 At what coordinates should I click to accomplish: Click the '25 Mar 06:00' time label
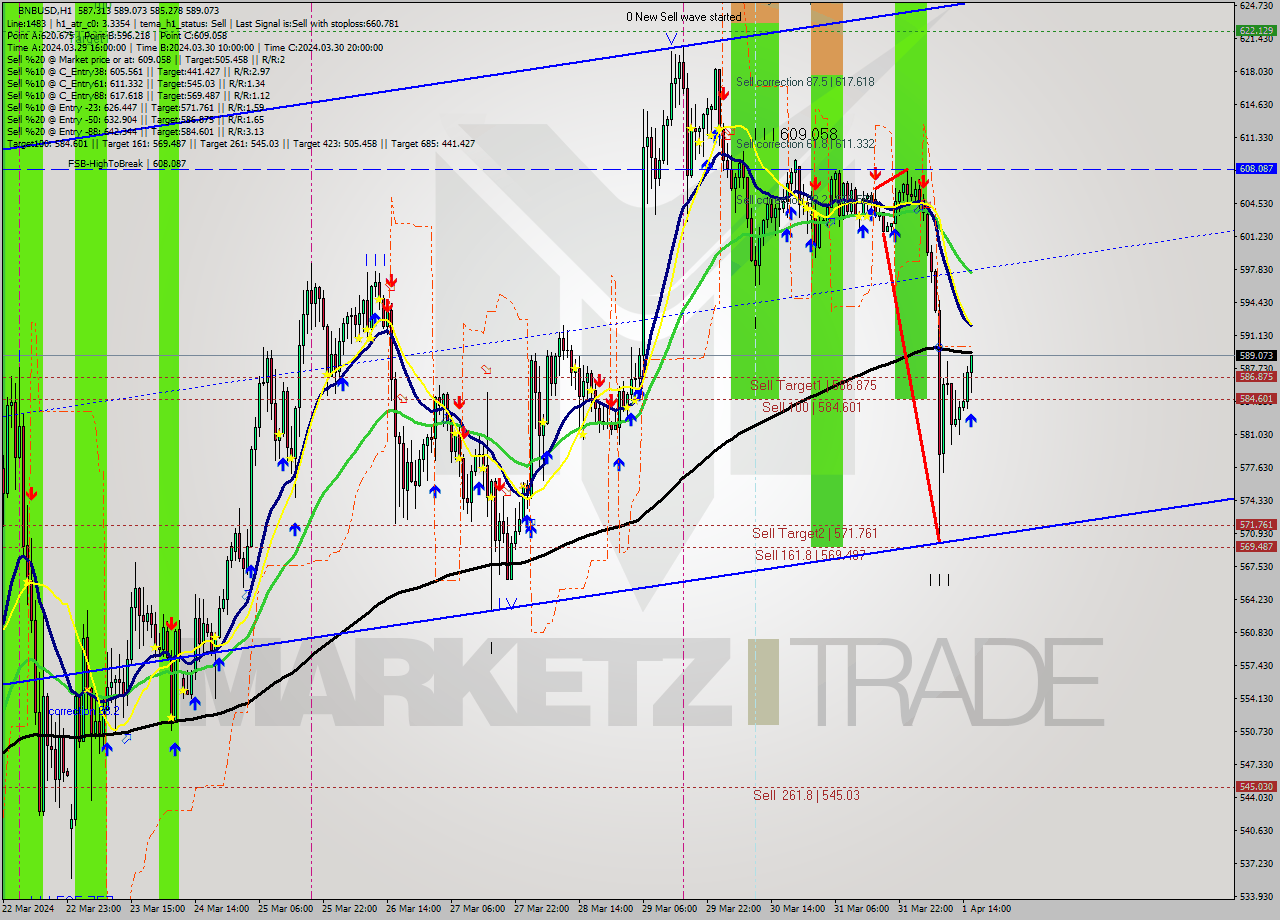click(x=285, y=909)
